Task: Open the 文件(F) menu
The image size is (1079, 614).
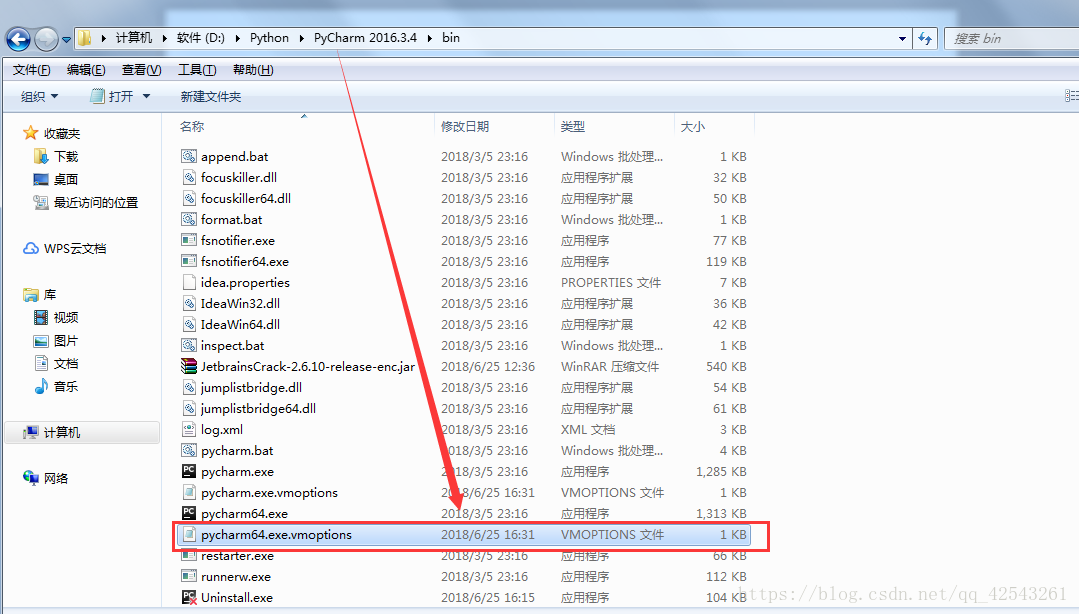Action: (32, 70)
